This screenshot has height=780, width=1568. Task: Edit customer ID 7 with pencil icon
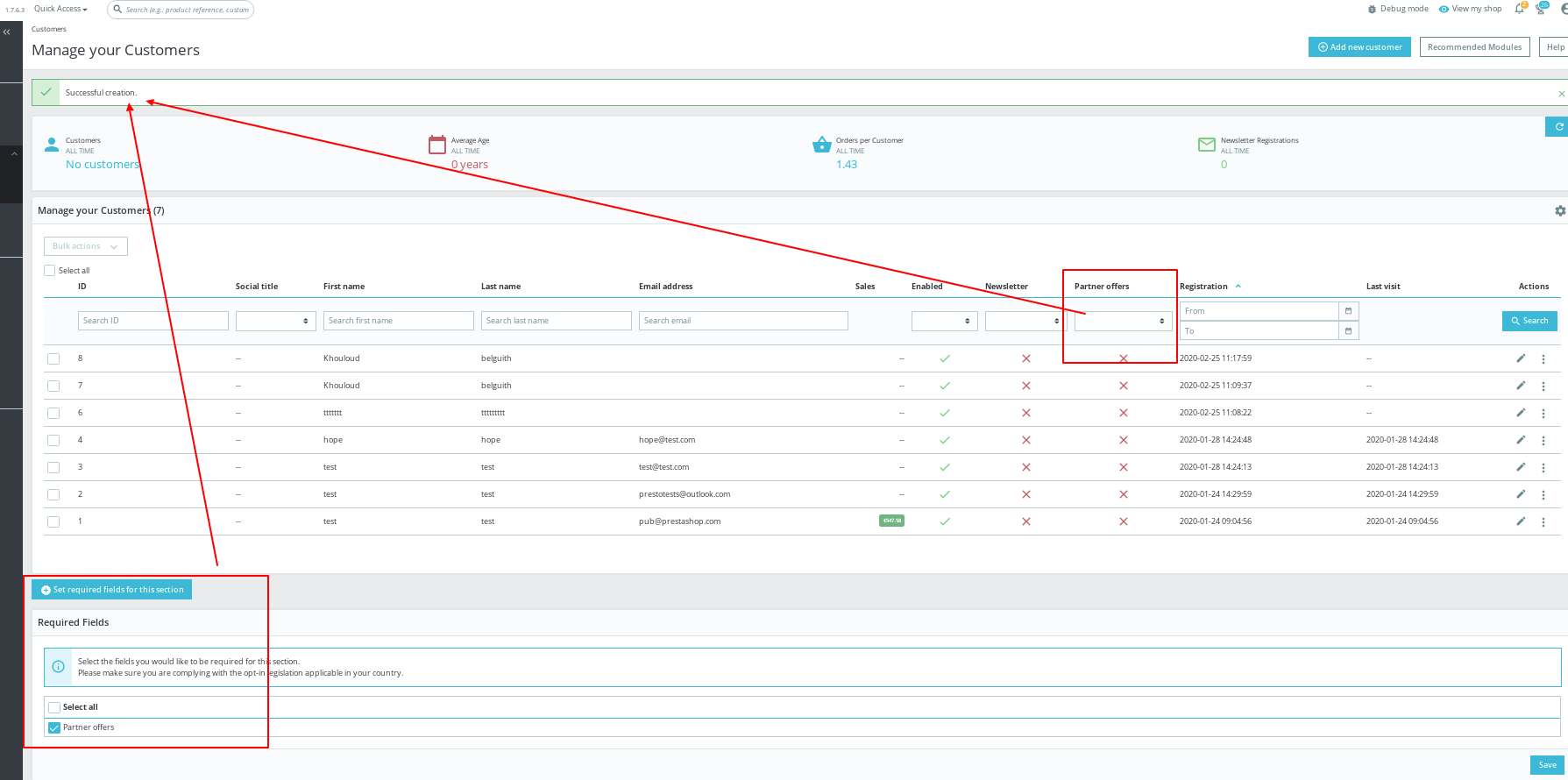click(x=1521, y=386)
